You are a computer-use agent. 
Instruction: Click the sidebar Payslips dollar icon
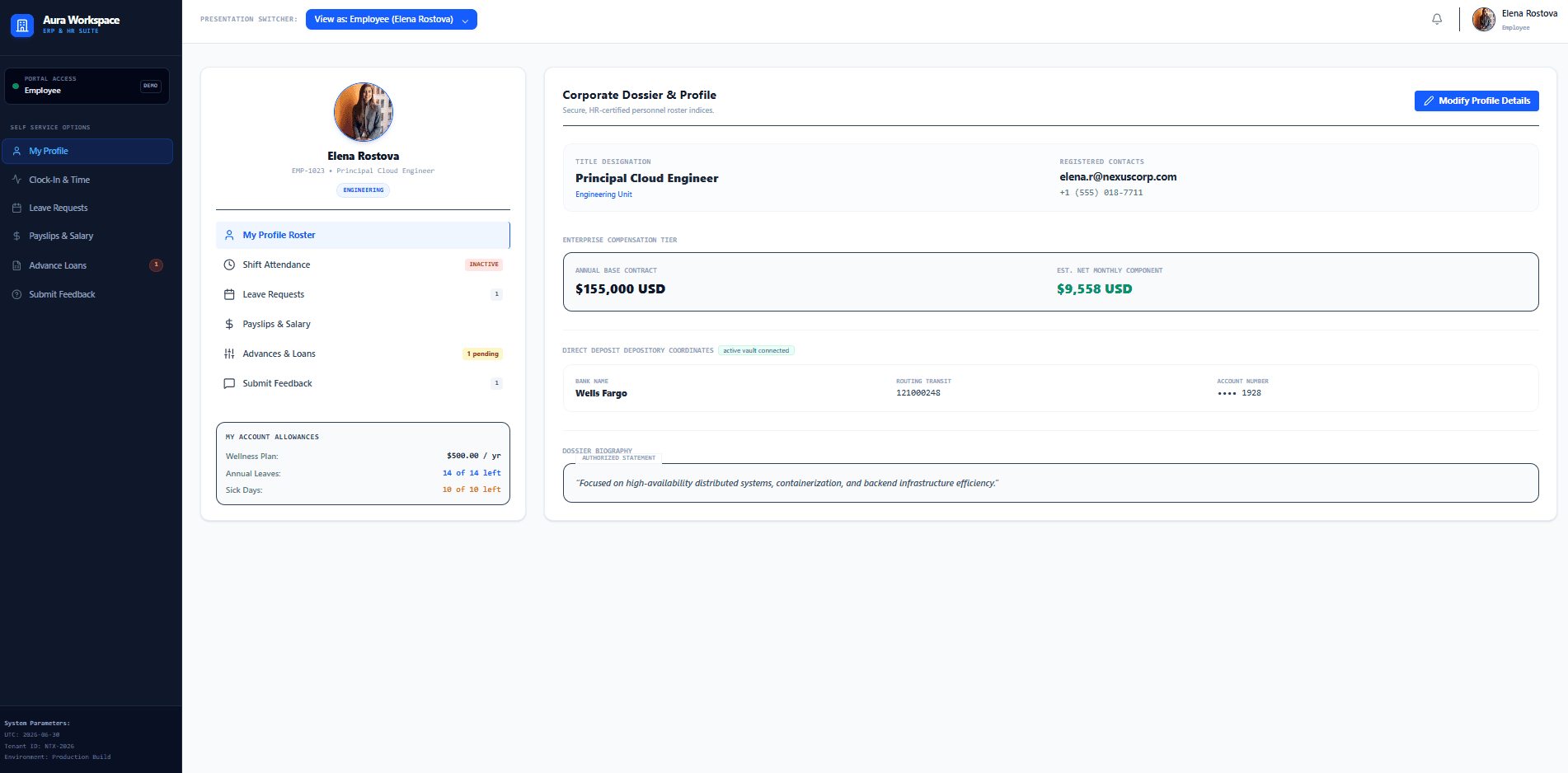tap(16, 236)
